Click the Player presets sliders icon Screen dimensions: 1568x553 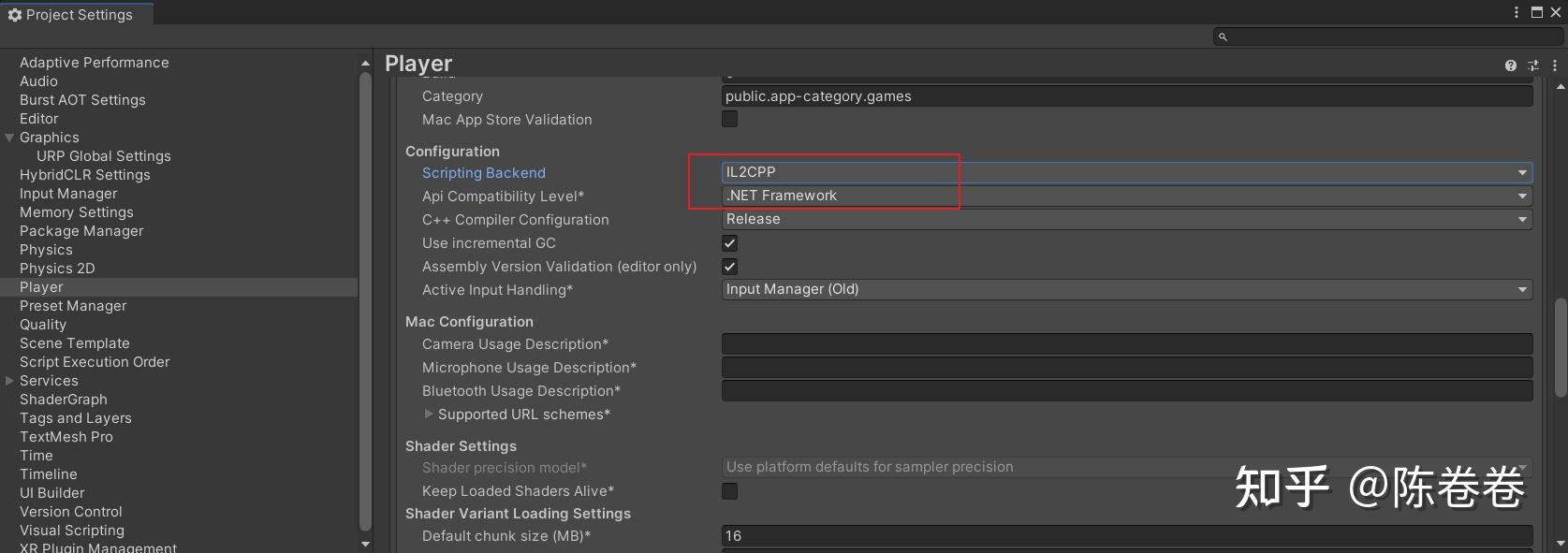tap(1532, 65)
